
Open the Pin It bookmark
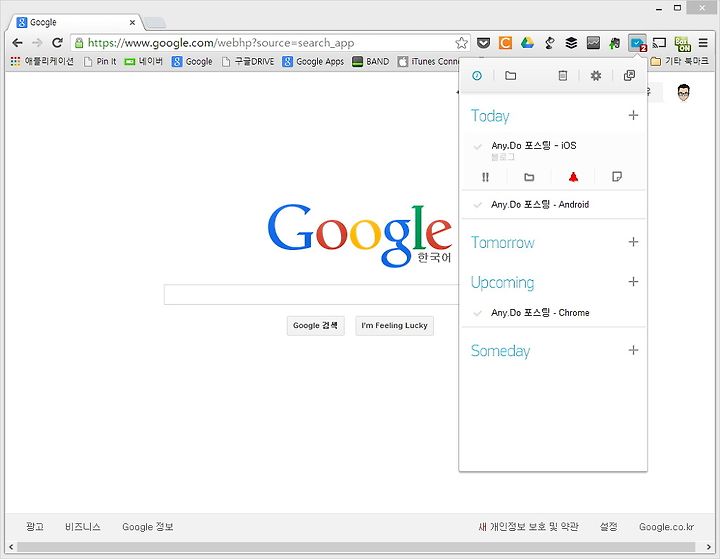(x=100, y=61)
